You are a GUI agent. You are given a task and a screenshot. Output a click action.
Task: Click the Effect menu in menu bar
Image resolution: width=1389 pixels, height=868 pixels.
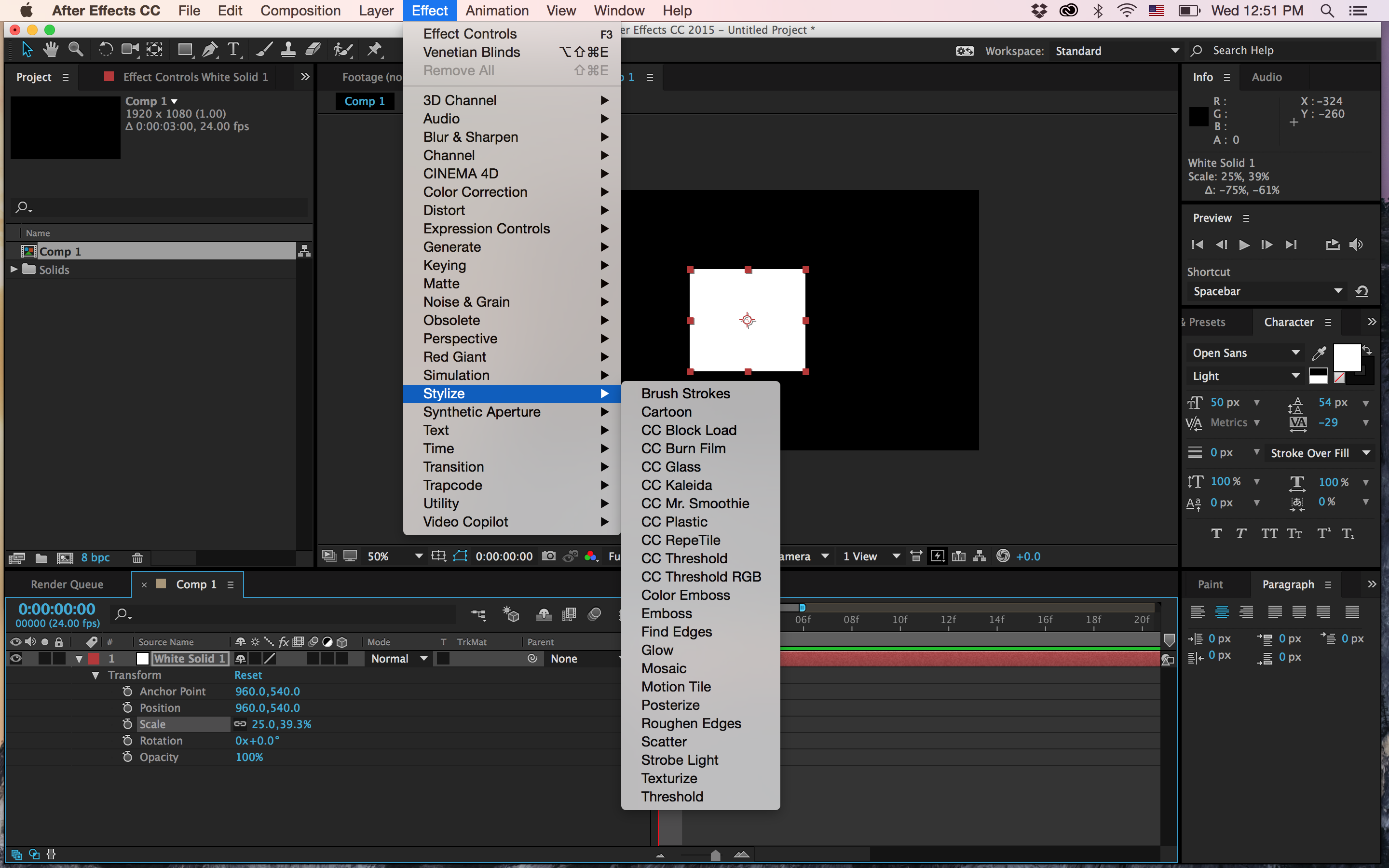(x=428, y=11)
